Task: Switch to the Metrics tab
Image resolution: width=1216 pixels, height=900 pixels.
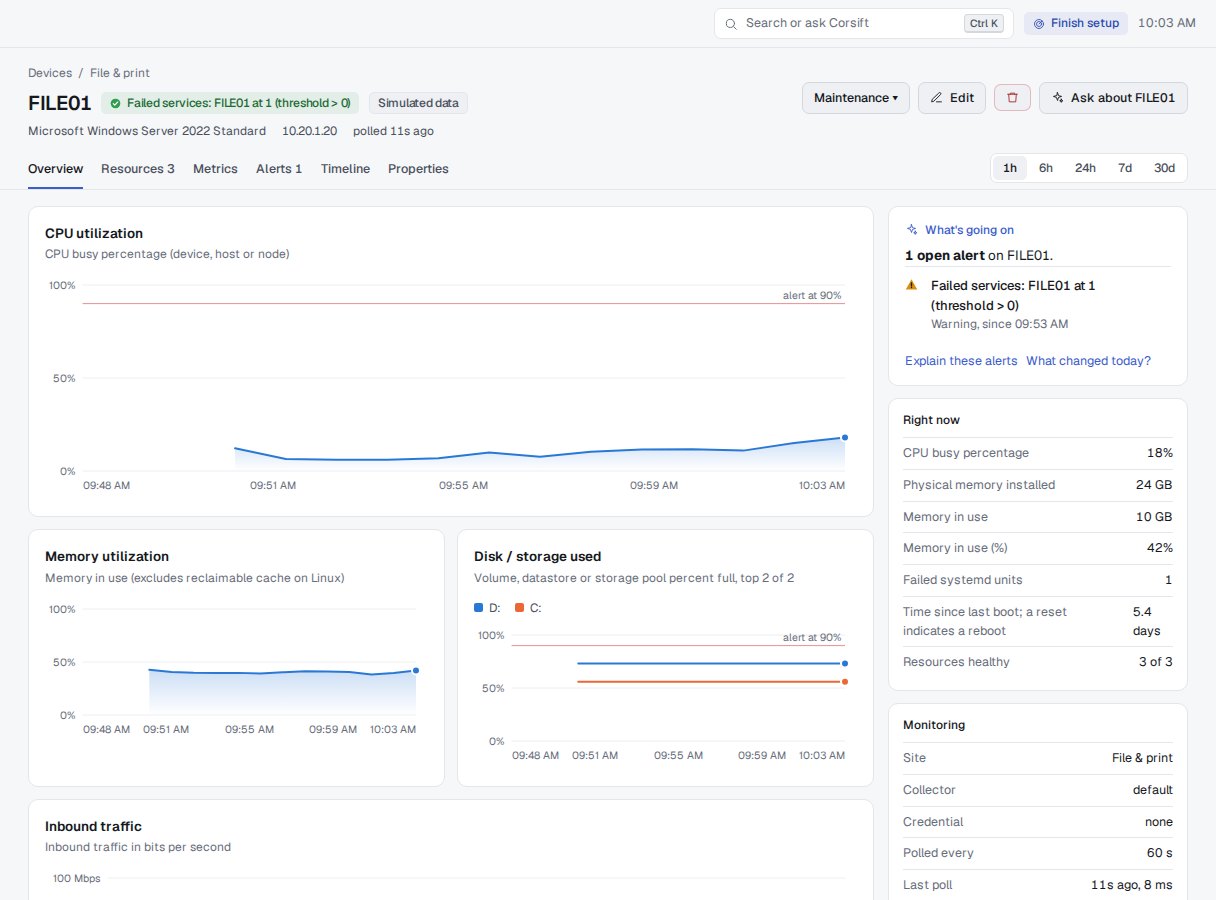Action: coord(215,169)
